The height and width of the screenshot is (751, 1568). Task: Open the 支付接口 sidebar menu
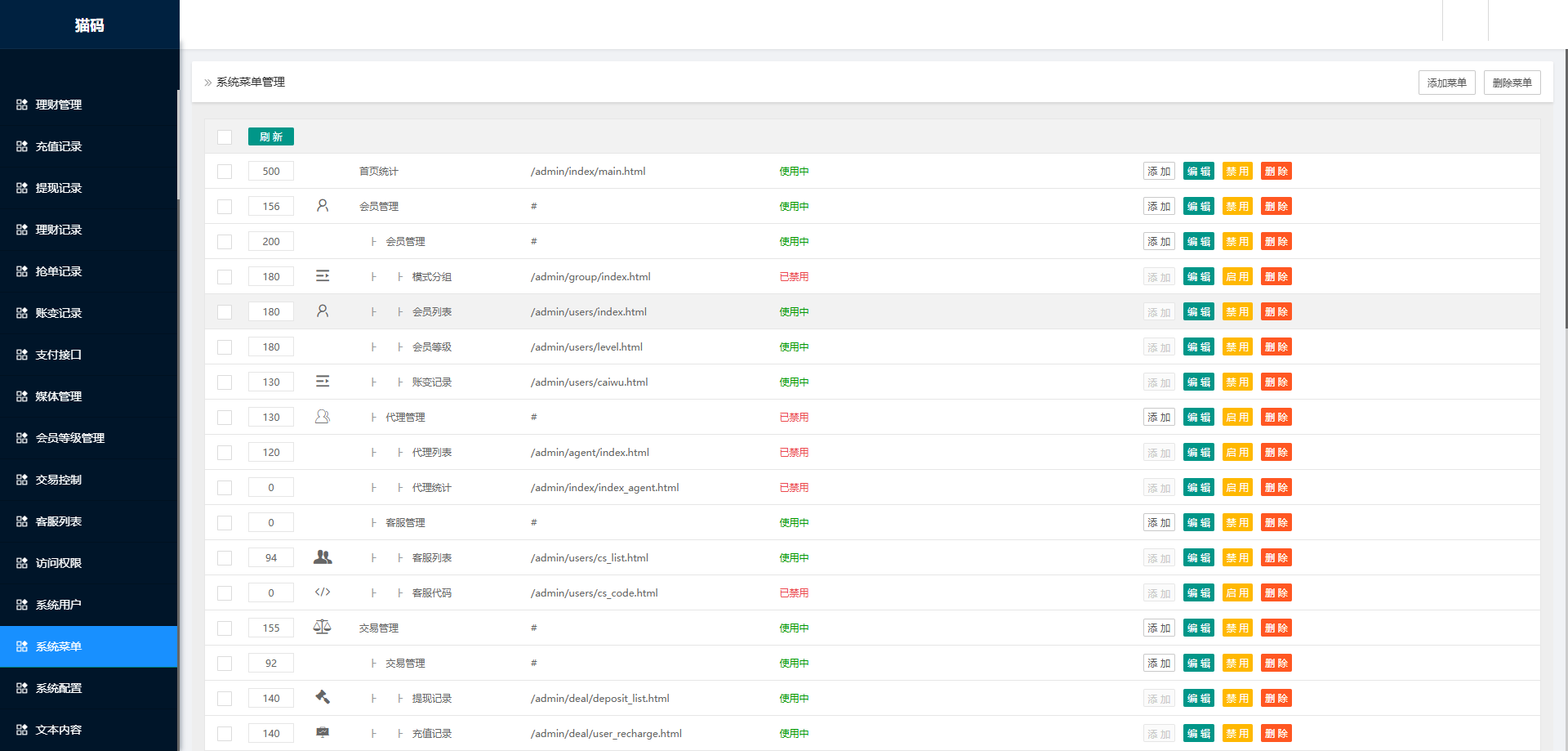(x=57, y=355)
